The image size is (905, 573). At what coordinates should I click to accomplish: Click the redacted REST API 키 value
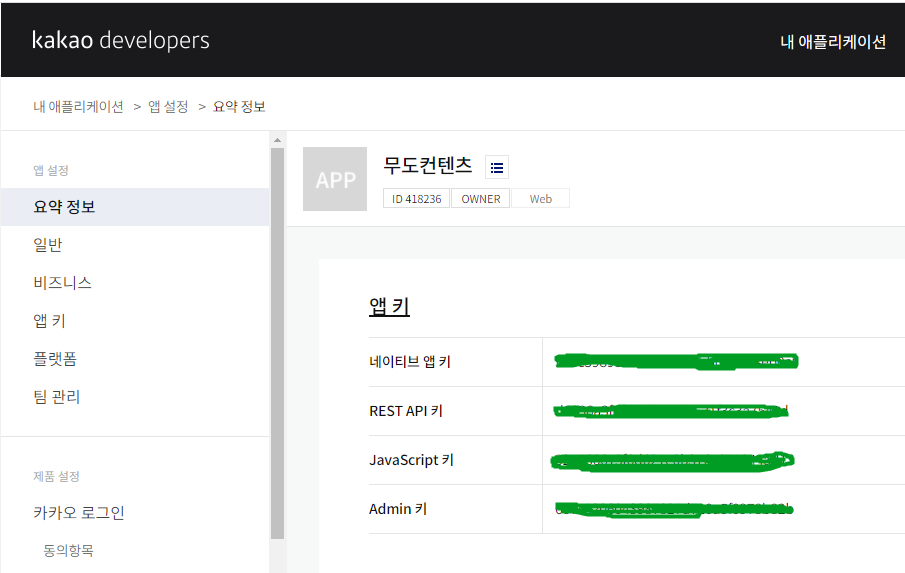(x=671, y=411)
